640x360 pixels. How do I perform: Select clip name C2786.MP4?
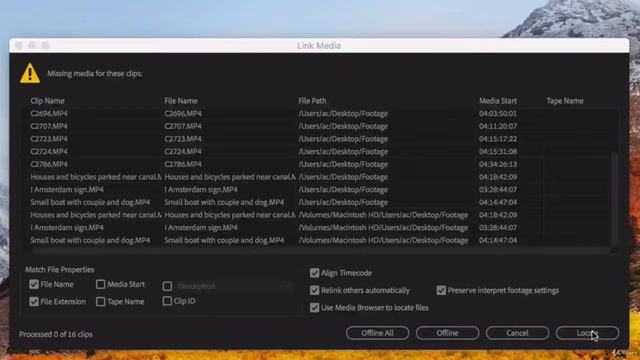tap(49, 164)
